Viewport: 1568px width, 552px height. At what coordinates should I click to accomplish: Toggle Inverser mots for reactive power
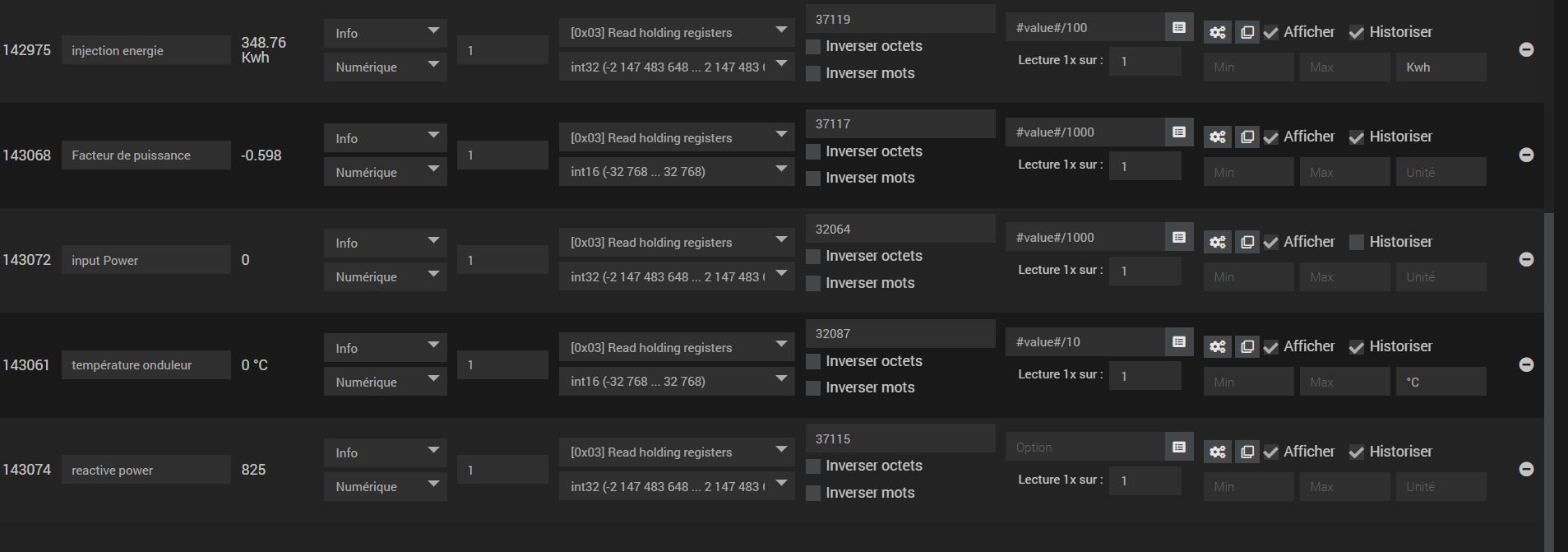[813, 493]
